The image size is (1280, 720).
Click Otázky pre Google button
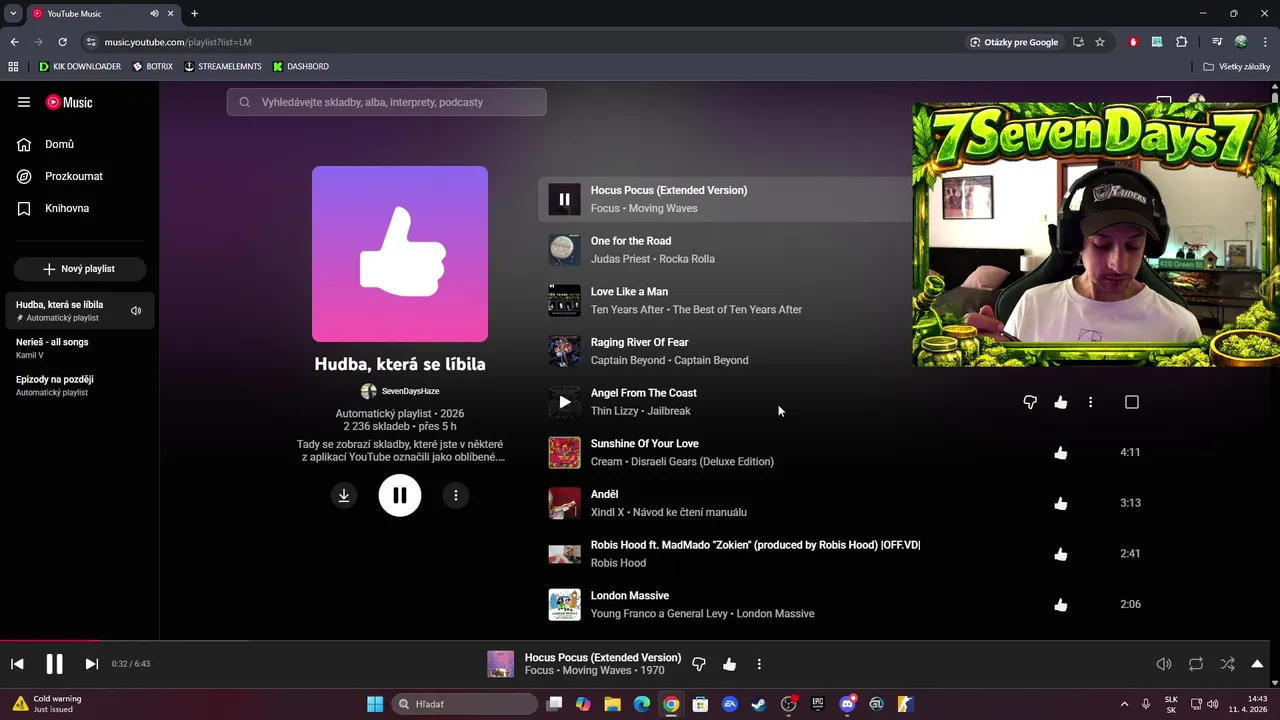point(1014,42)
